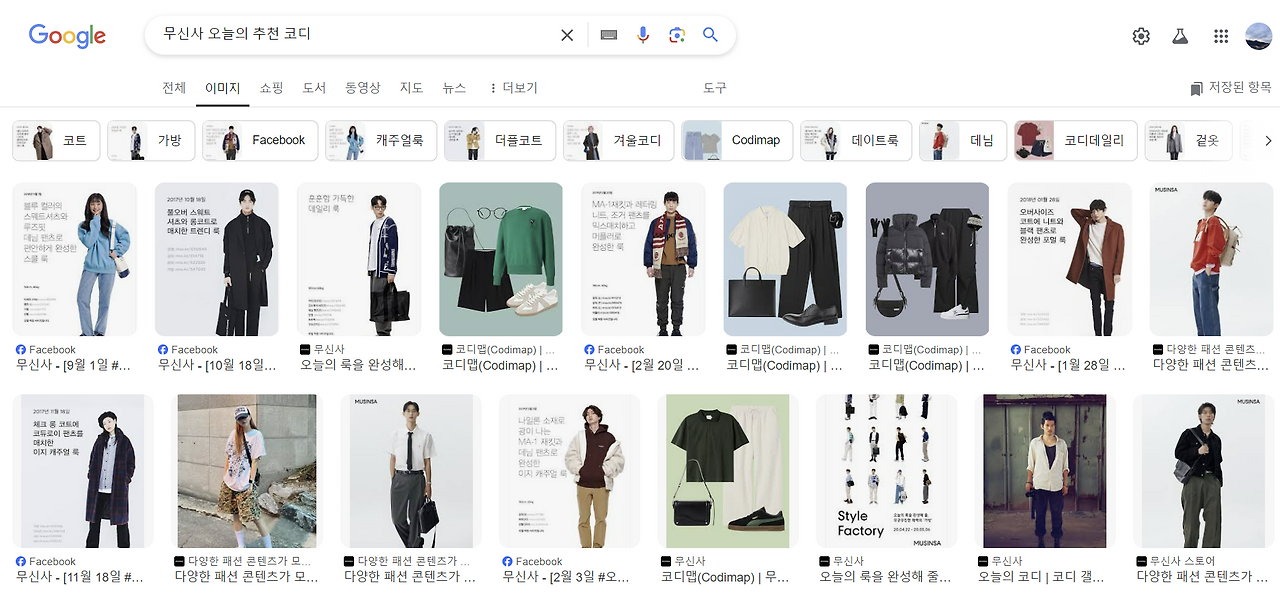Open the Search Labs flask icon
Screen dimensions: 1280x600
[x=1180, y=34]
